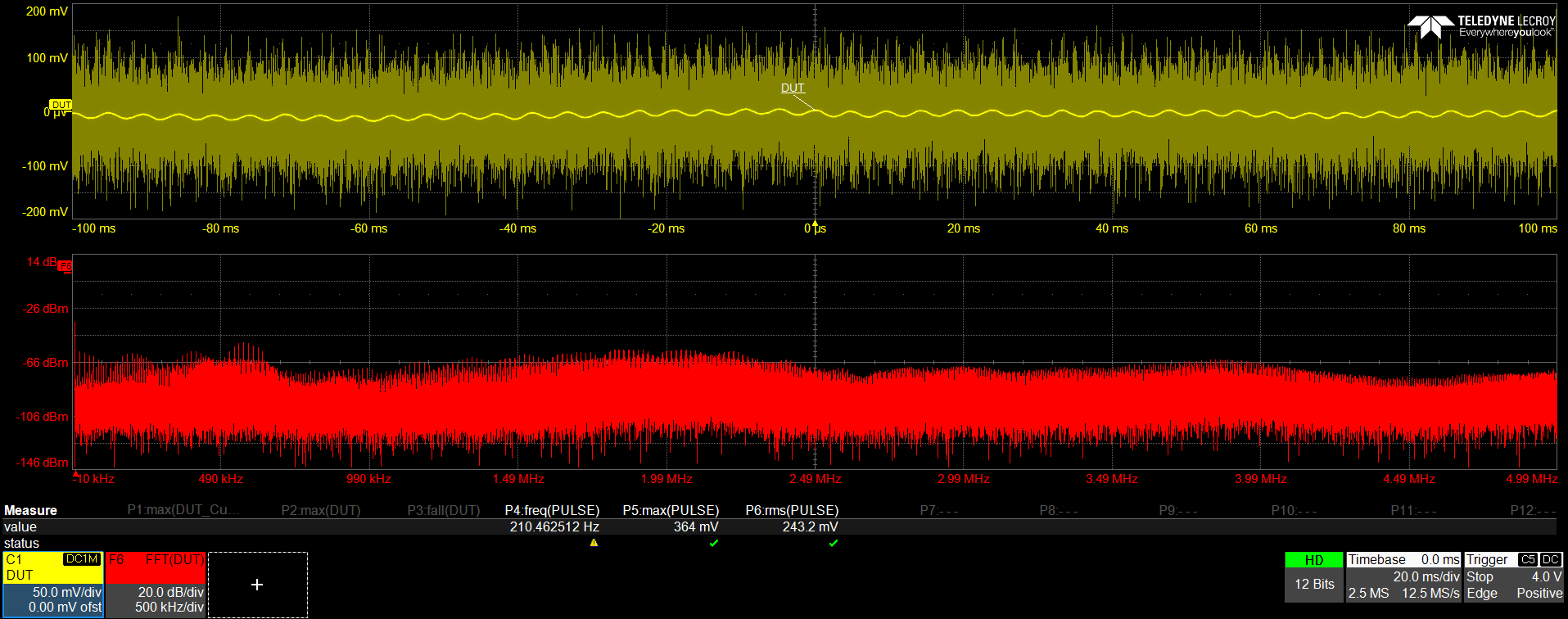Click the Edge trigger type label
The width and height of the screenshot is (1568, 619).
pyautogui.click(x=1482, y=593)
